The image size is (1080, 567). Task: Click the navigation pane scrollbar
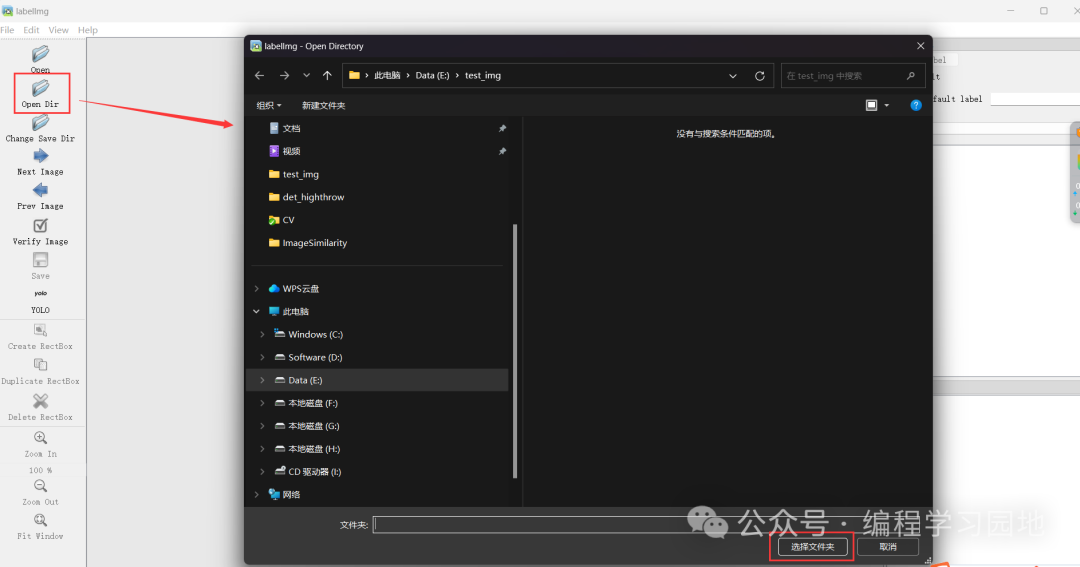click(515, 351)
